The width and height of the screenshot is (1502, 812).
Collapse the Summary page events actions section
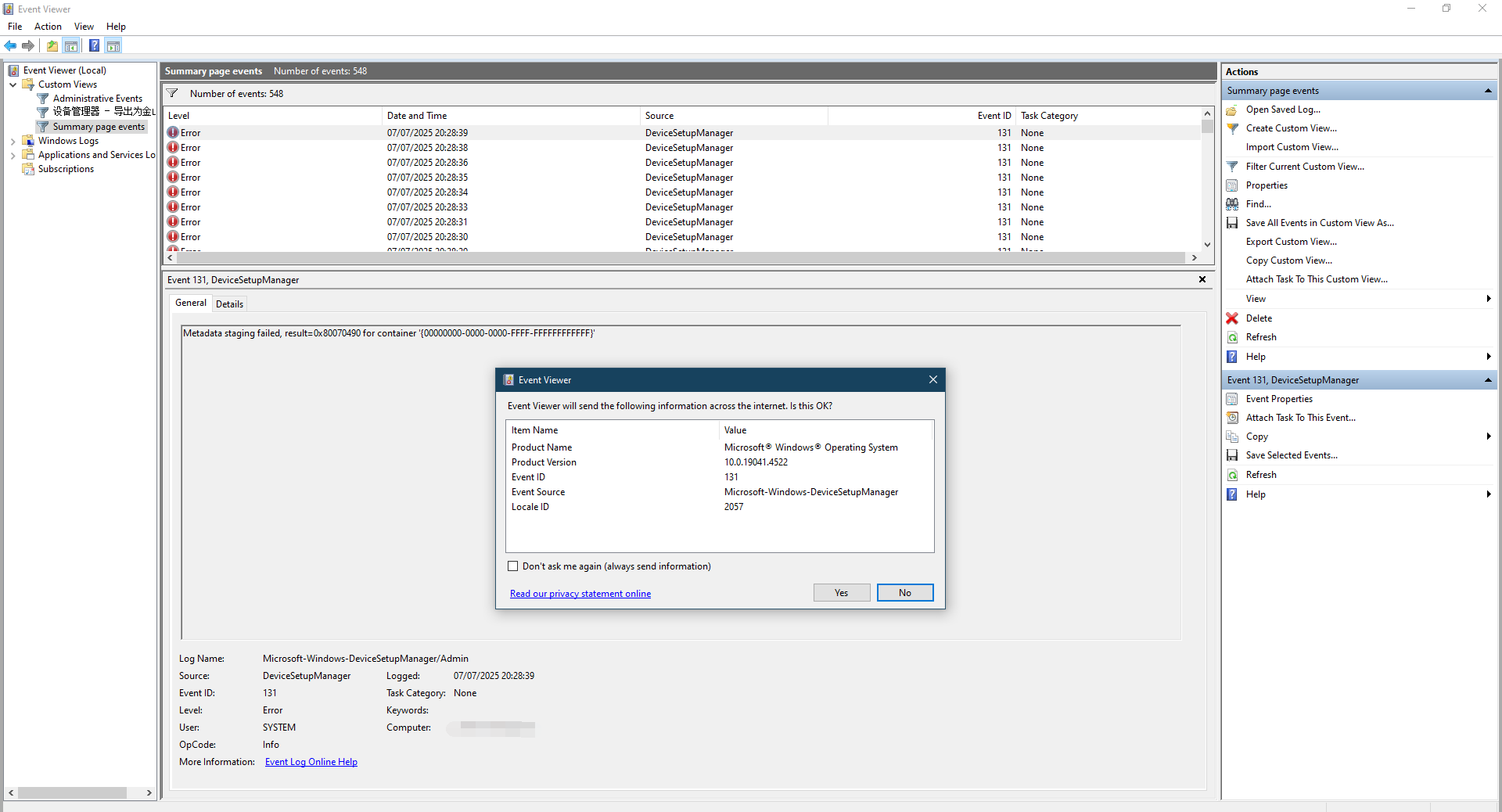(1487, 91)
